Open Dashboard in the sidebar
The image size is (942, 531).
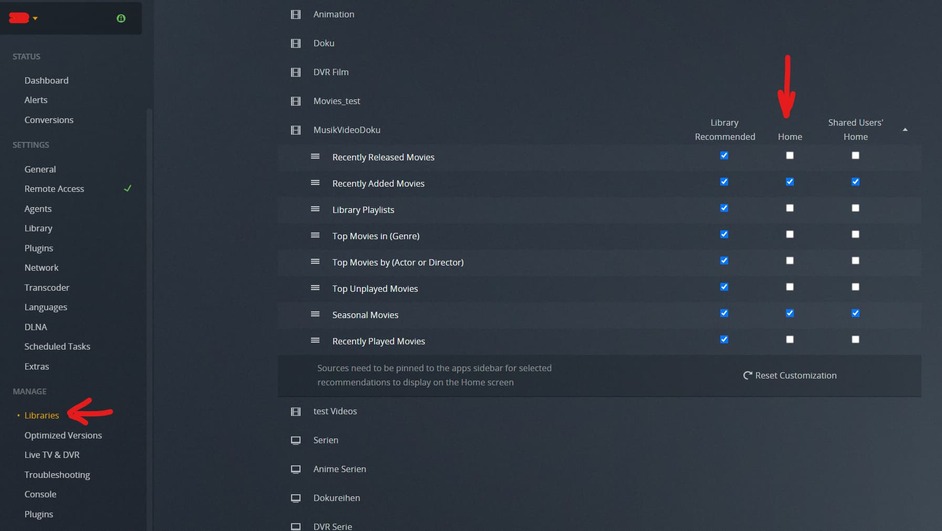(46, 80)
